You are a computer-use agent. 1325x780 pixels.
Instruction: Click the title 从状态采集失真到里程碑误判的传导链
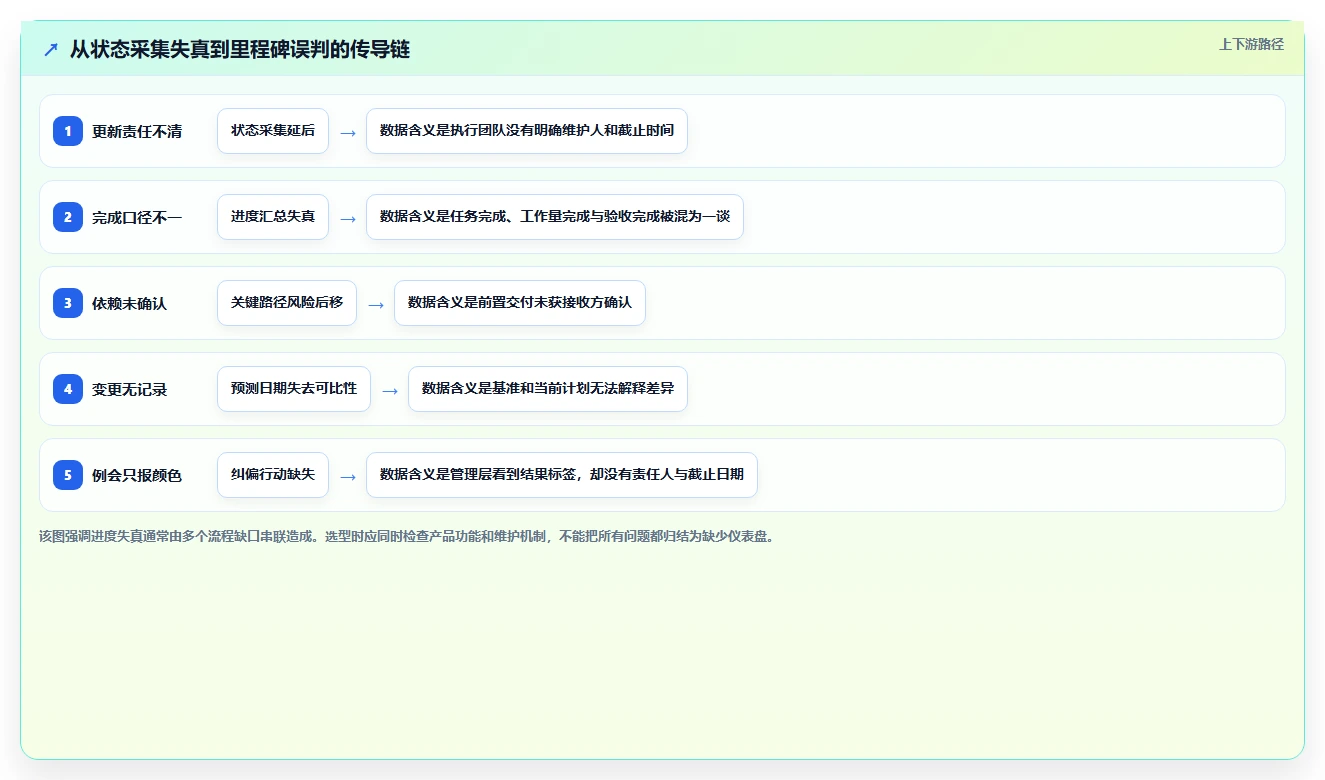point(240,49)
